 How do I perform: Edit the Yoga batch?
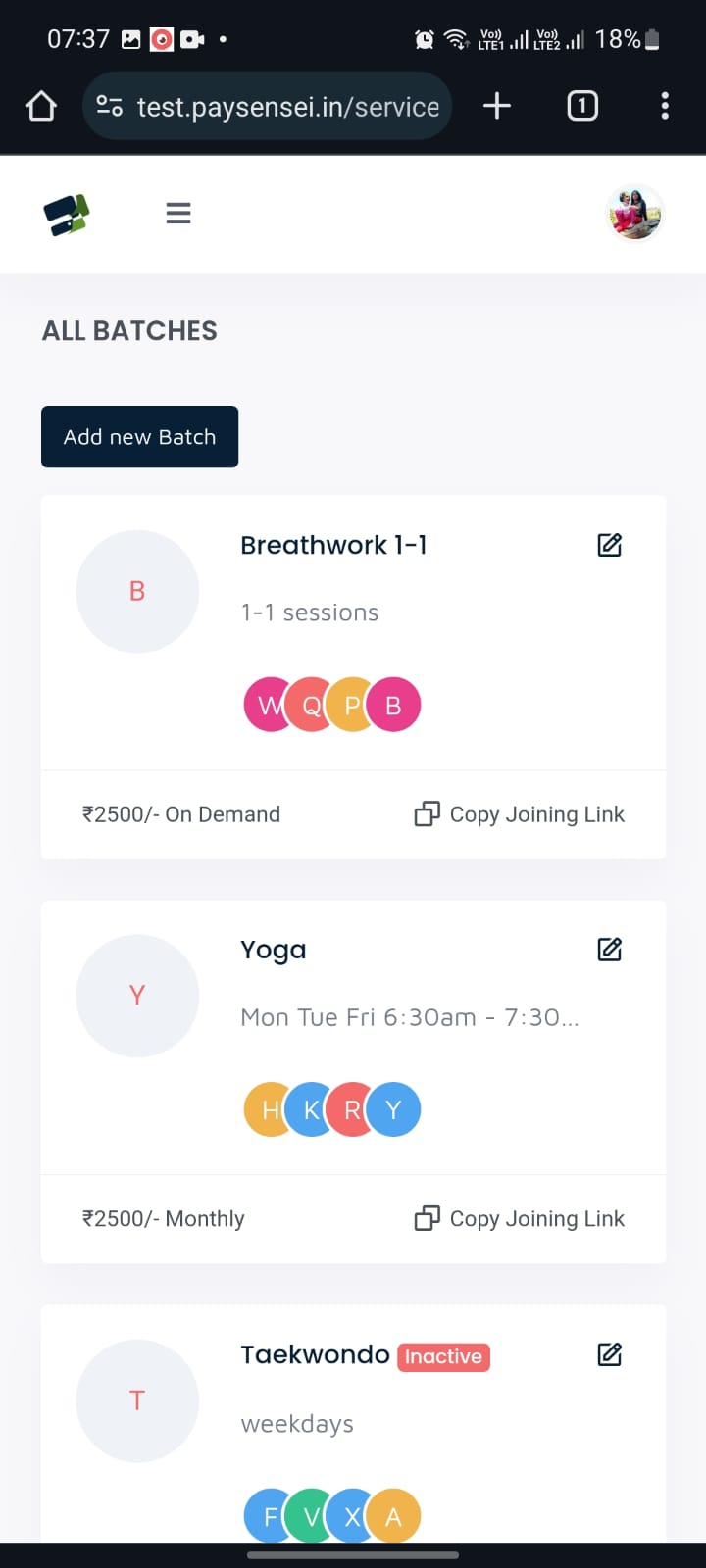[609, 950]
